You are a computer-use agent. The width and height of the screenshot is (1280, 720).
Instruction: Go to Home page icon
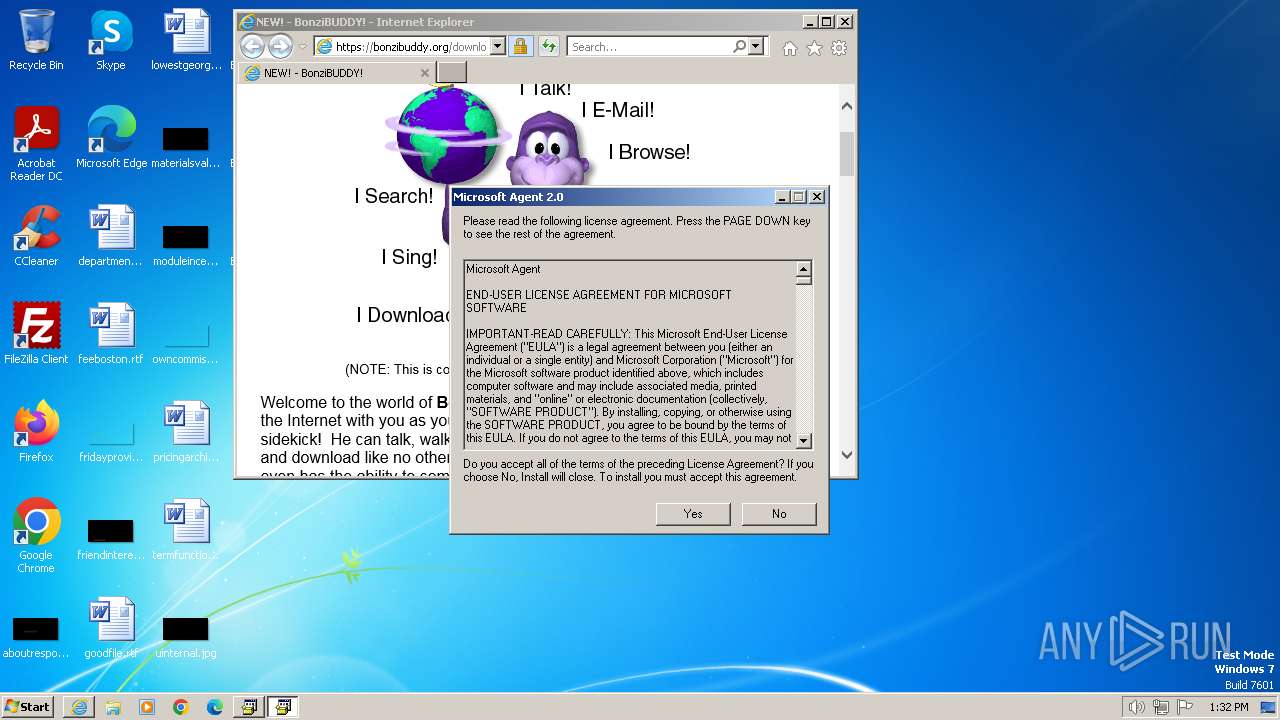(x=790, y=48)
